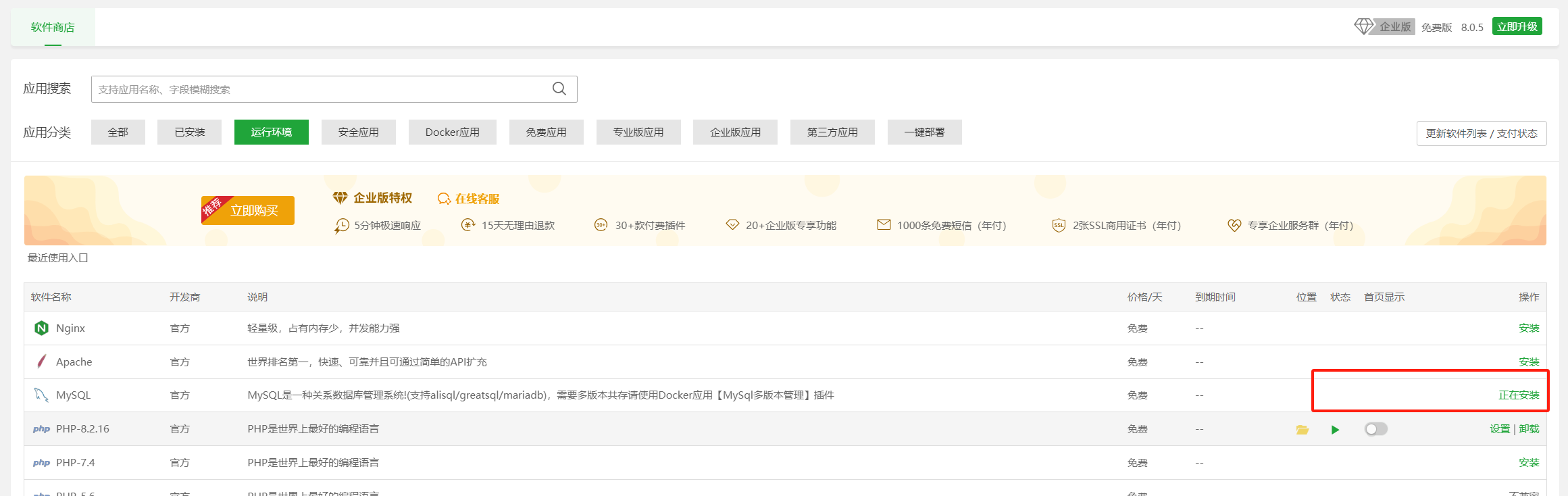Click the 企业版 badge label

[x=1395, y=26]
